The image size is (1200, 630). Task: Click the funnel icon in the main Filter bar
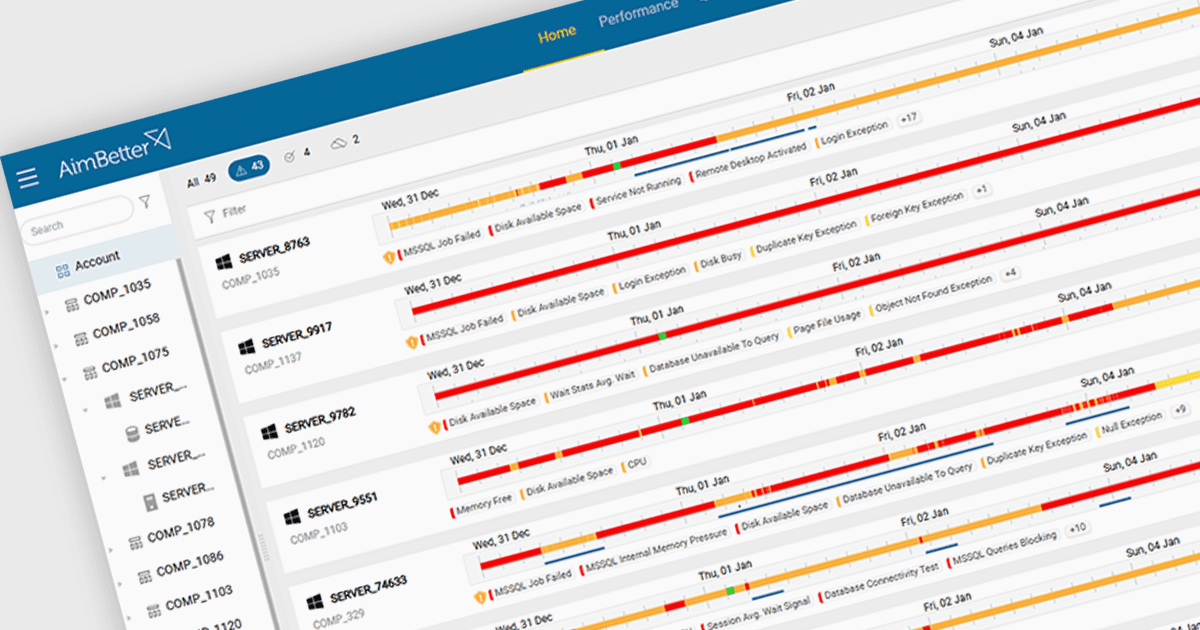point(209,215)
